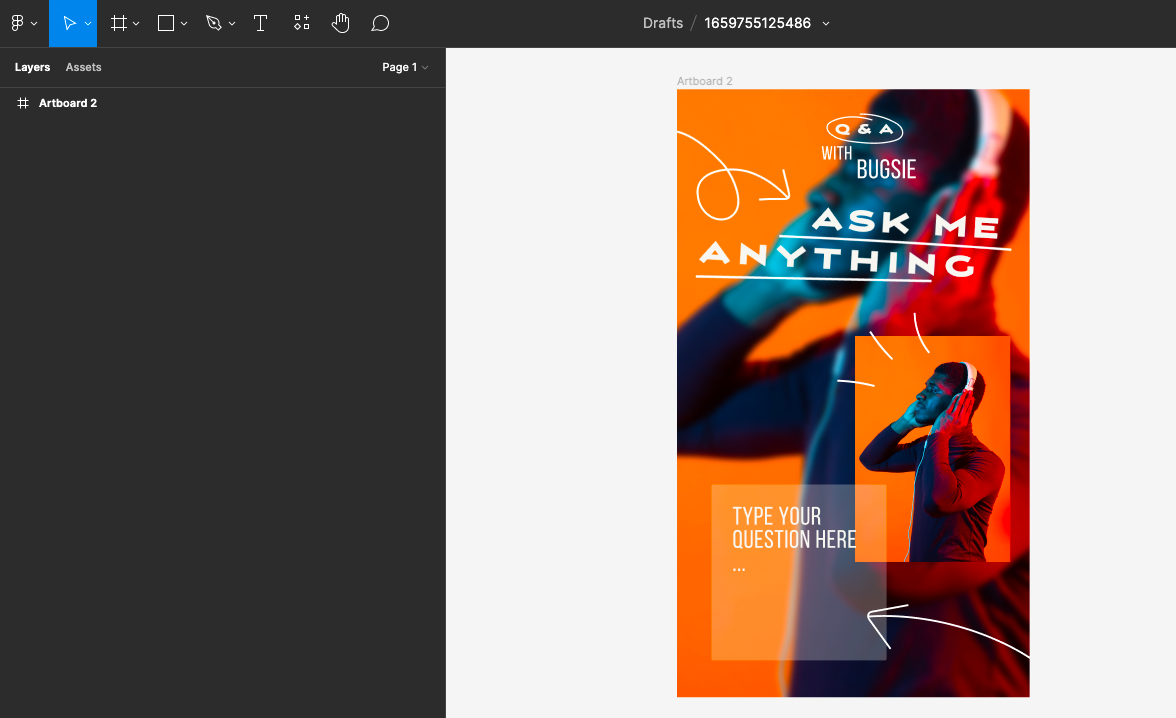Viewport: 1176px width, 718px height.
Task: Open the Resources/components panel
Action: coord(301,23)
